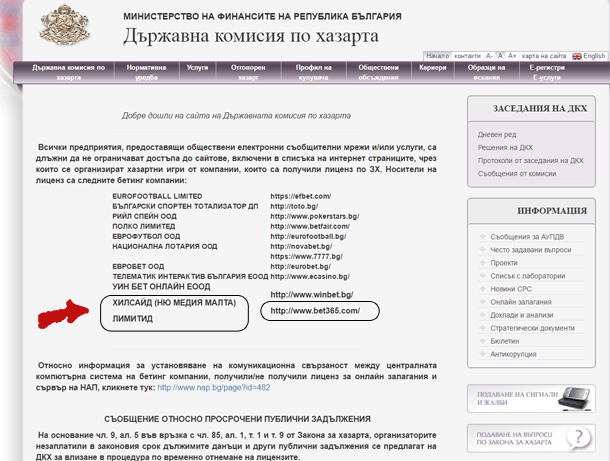Open Съобщения от комисии link
This screenshot has height=461, width=610.
coord(517,174)
